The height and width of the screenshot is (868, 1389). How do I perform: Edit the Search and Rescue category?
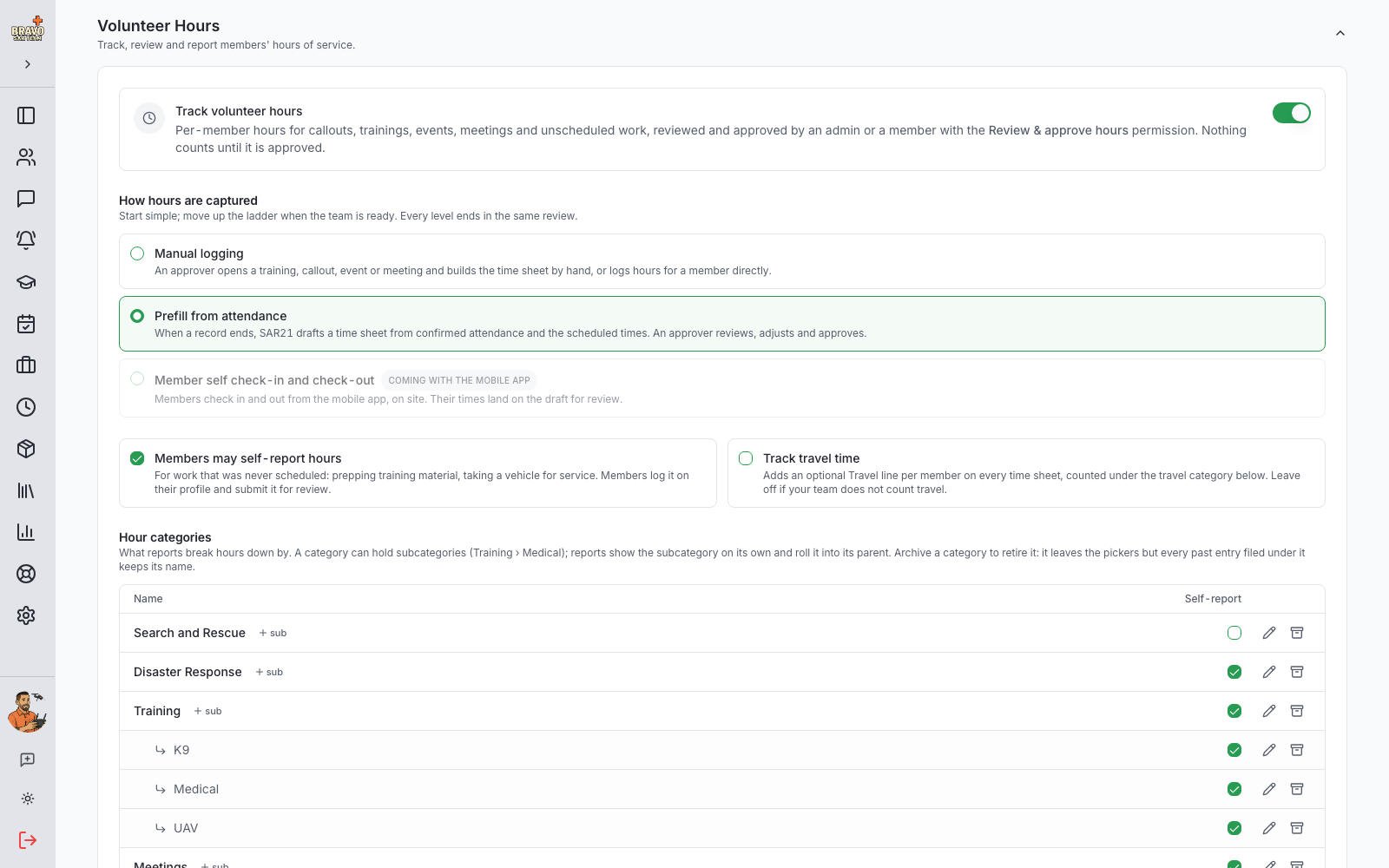1269,633
